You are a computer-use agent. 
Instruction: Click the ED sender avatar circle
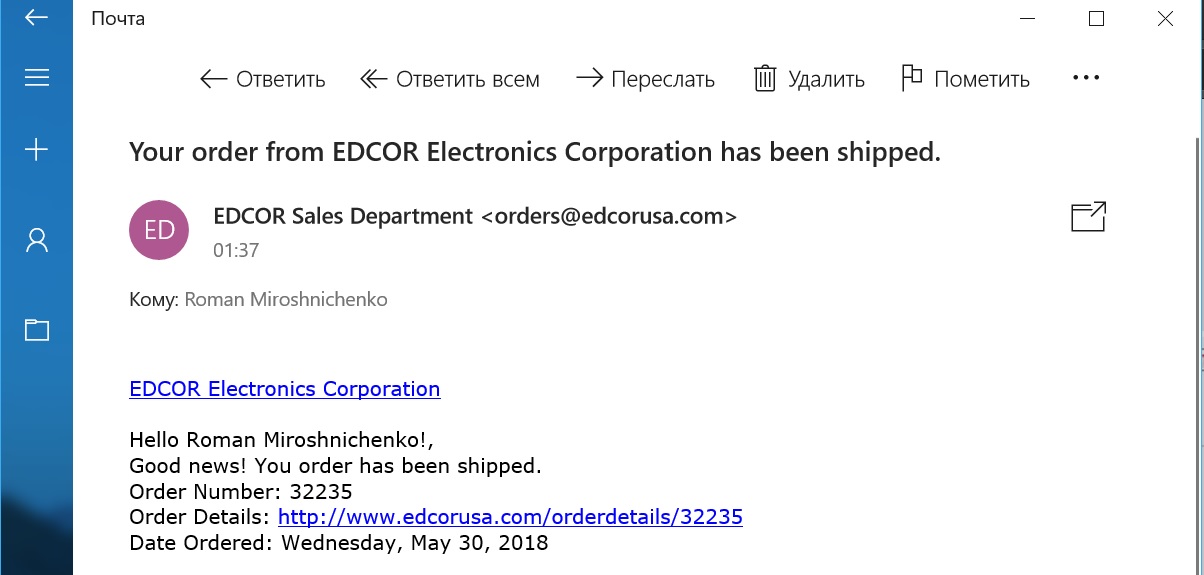160,229
